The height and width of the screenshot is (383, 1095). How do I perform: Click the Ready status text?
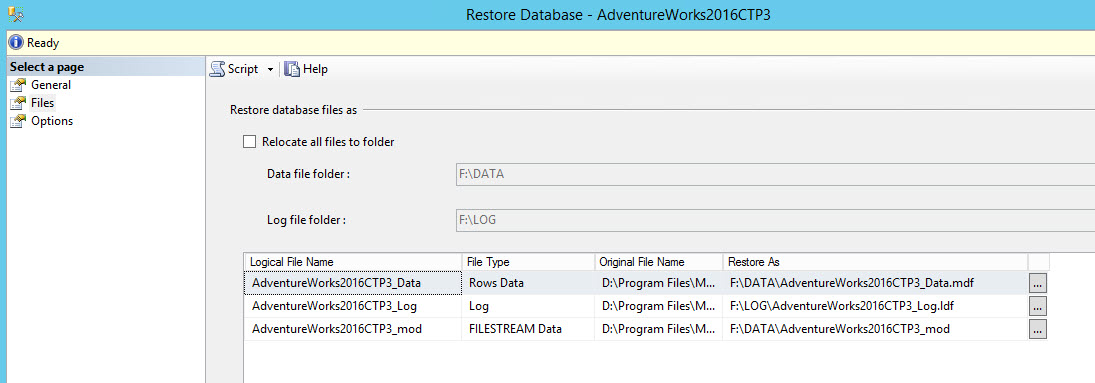(43, 43)
